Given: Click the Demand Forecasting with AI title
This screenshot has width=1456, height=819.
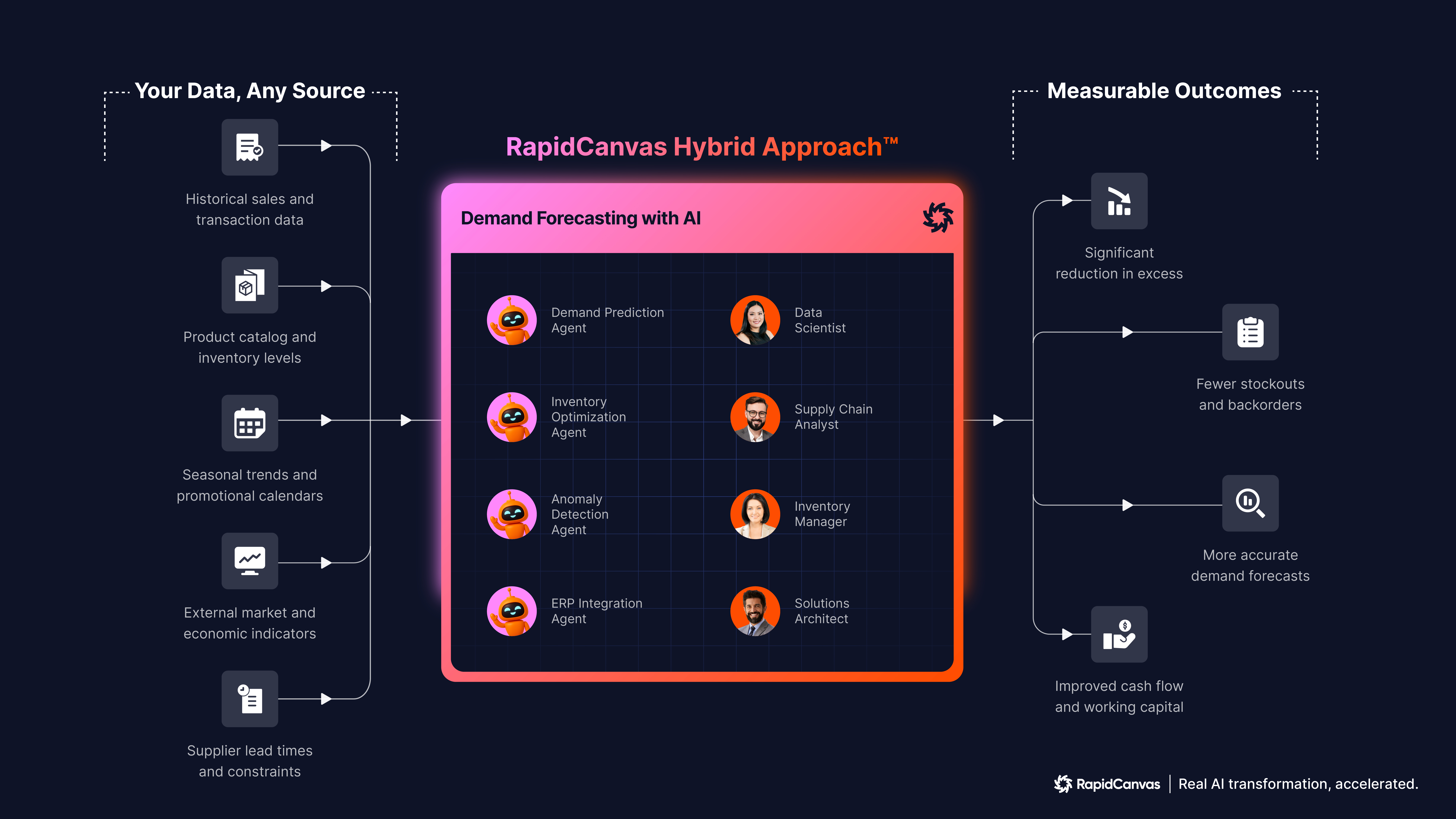Looking at the screenshot, I should [580, 218].
